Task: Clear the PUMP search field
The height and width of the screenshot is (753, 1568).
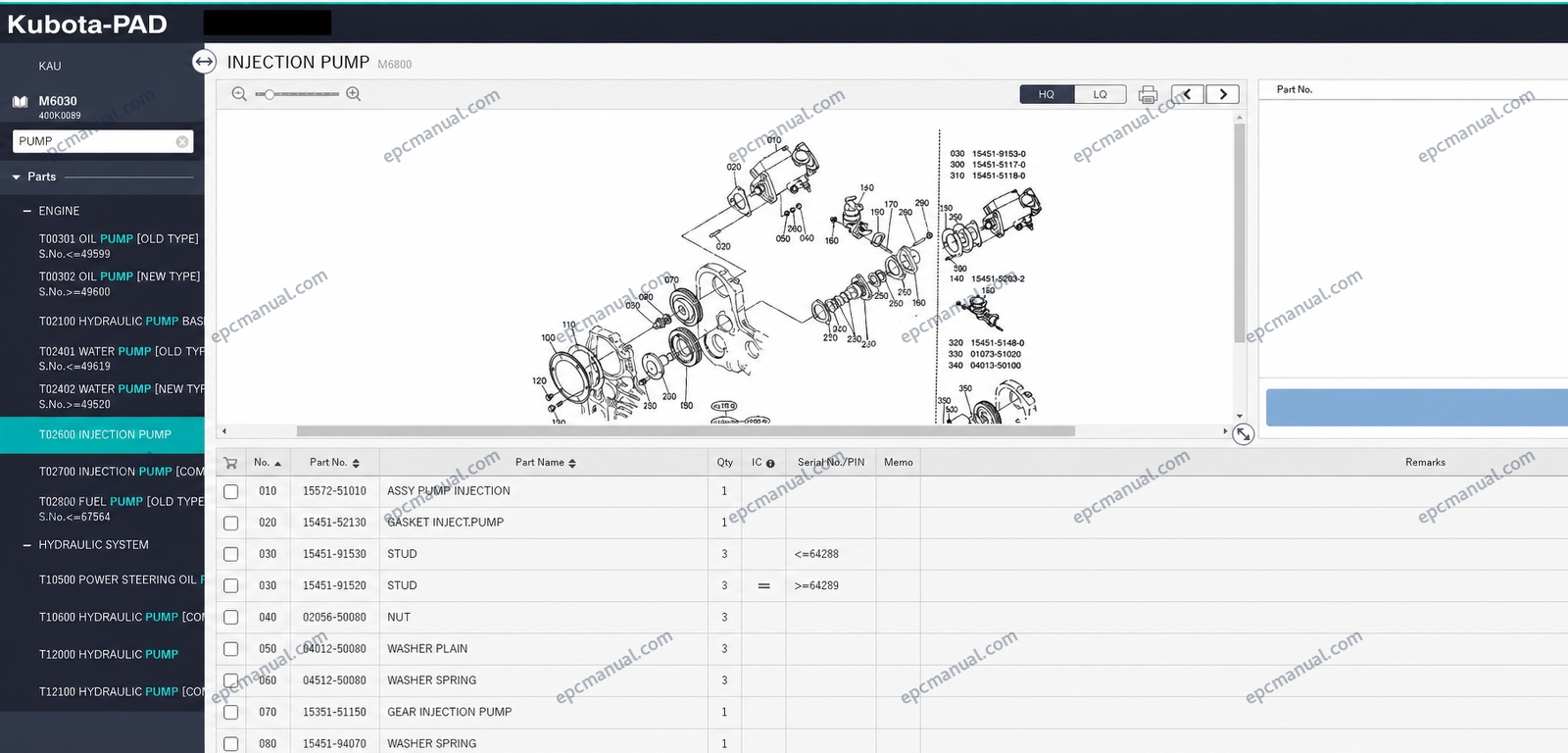Action: tap(182, 142)
